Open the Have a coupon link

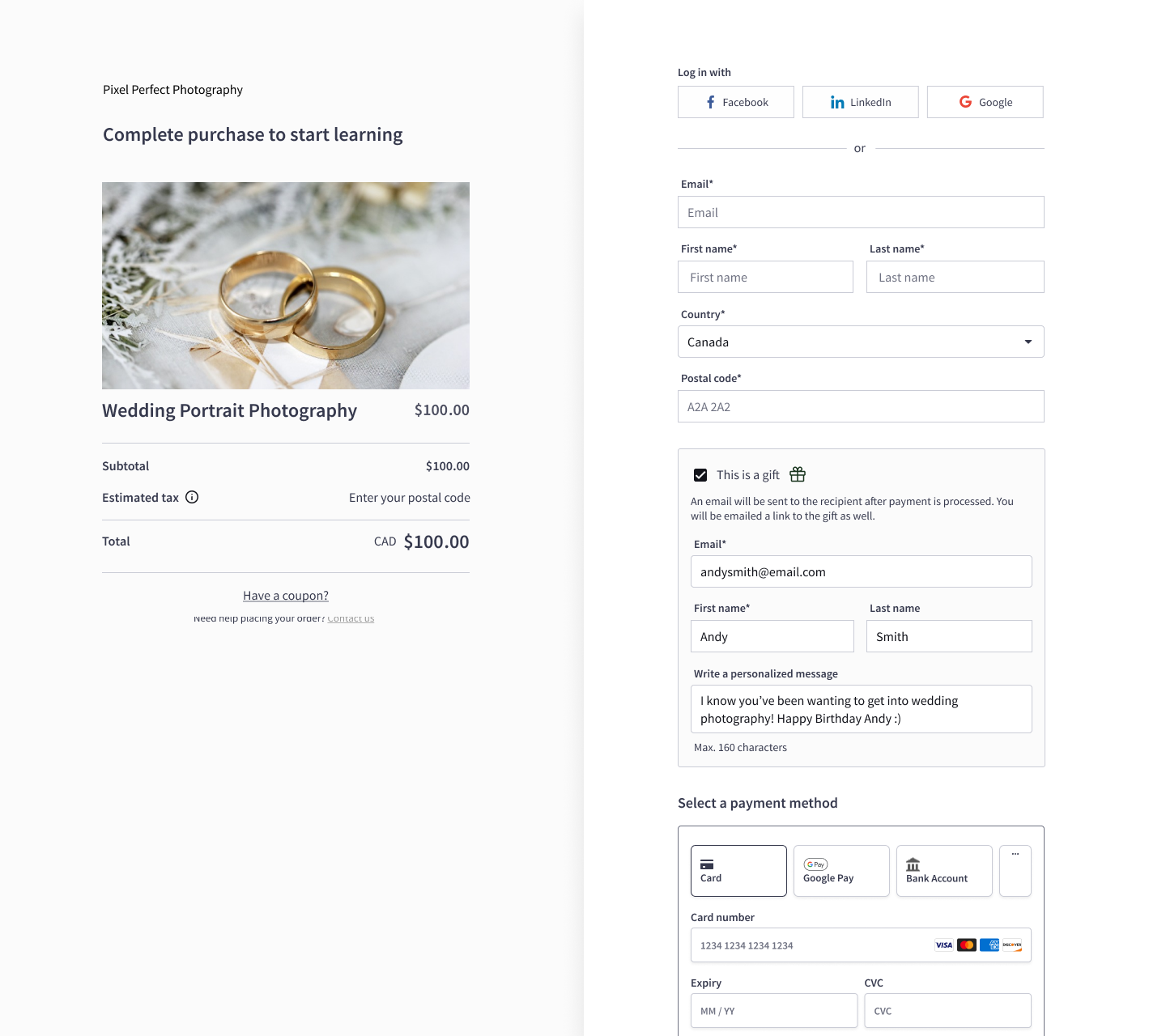tap(286, 596)
